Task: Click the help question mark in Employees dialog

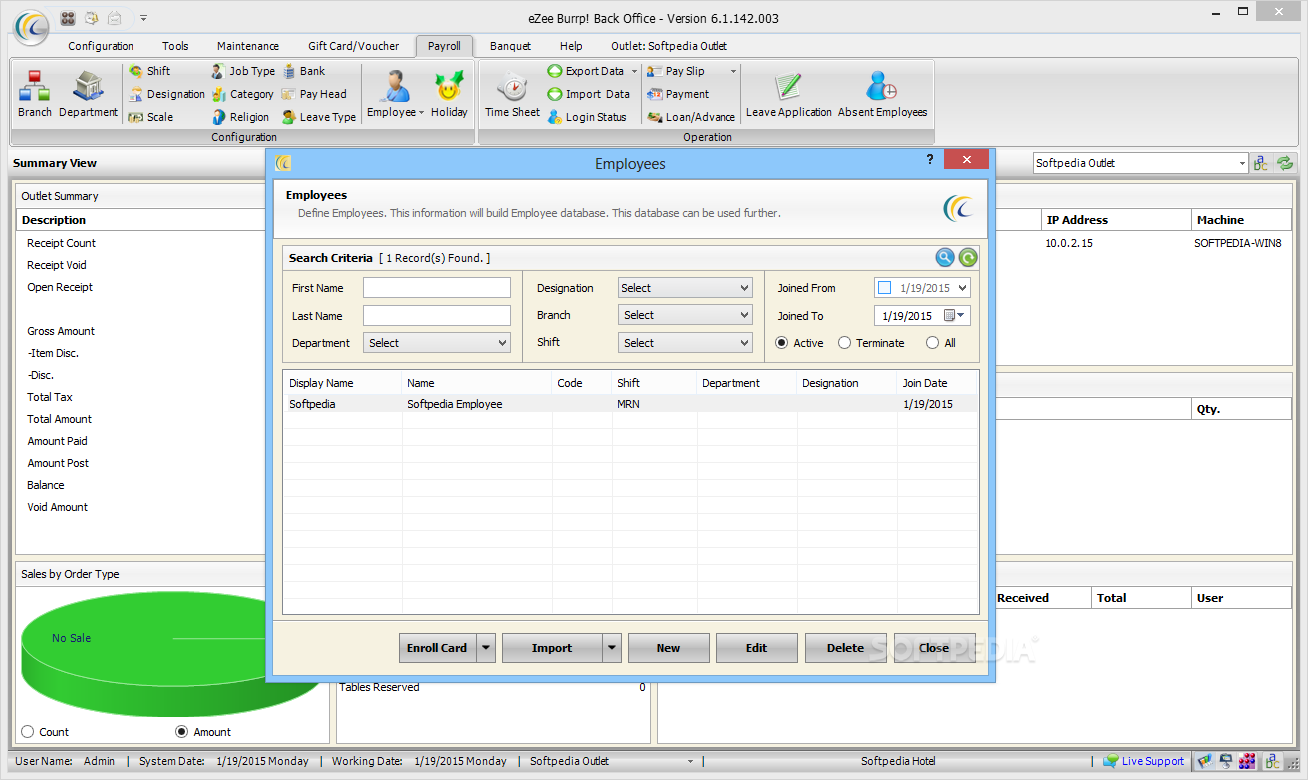Action: tap(930, 160)
